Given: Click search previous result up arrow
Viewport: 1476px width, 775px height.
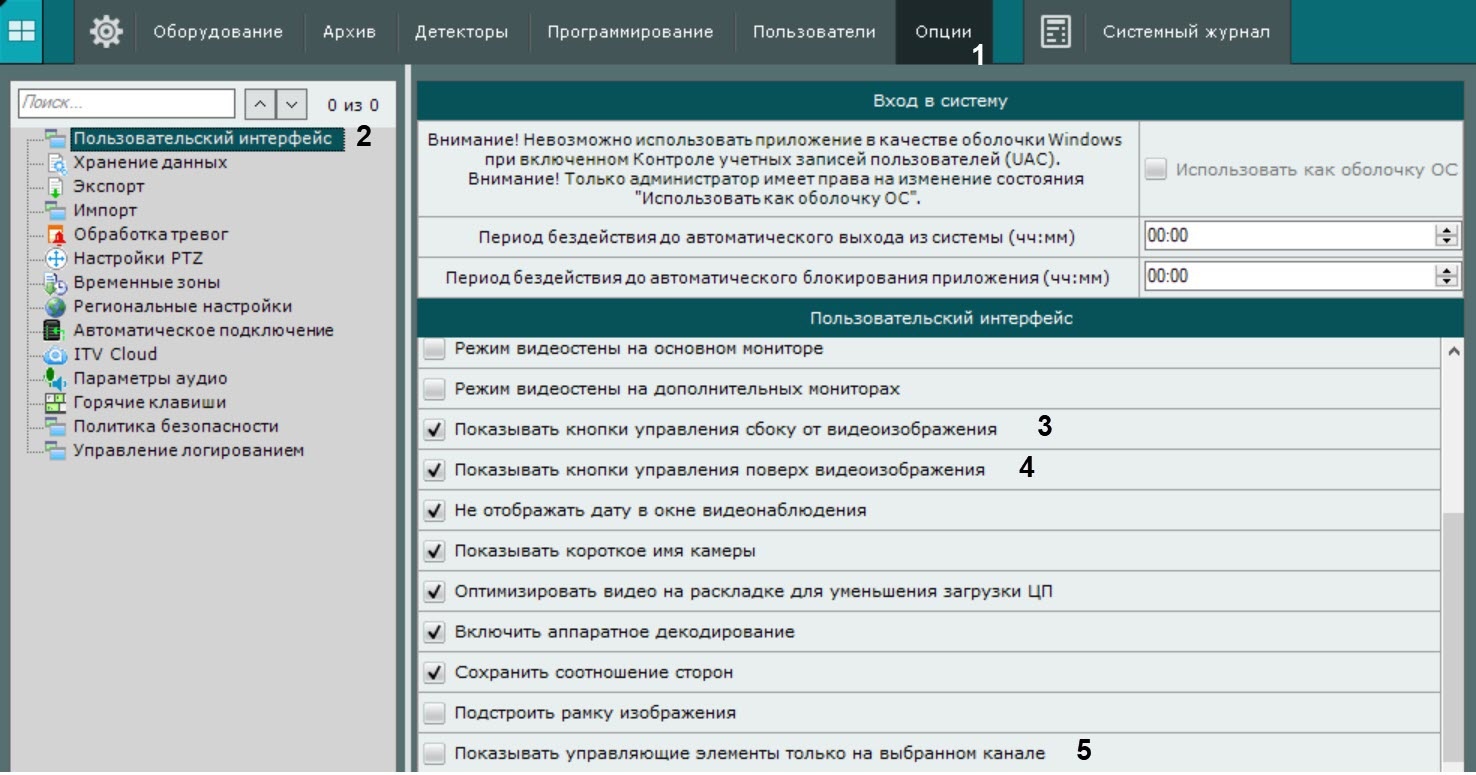Looking at the screenshot, I should (259, 104).
